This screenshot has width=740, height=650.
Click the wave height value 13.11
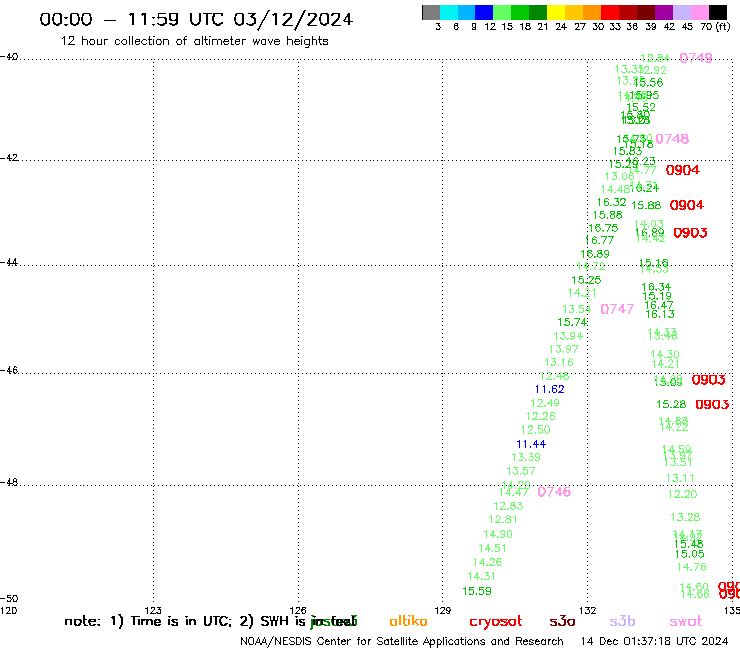(x=680, y=479)
